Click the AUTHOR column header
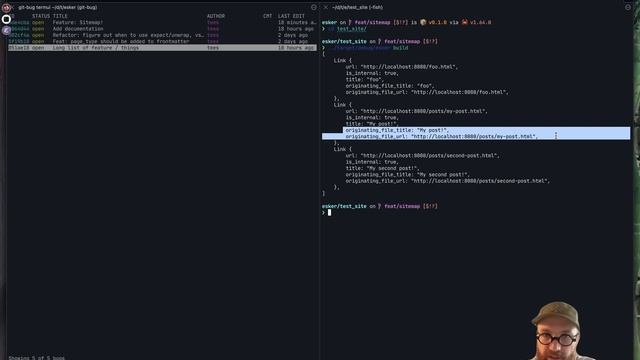640x360 pixels. click(x=216, y=16)
